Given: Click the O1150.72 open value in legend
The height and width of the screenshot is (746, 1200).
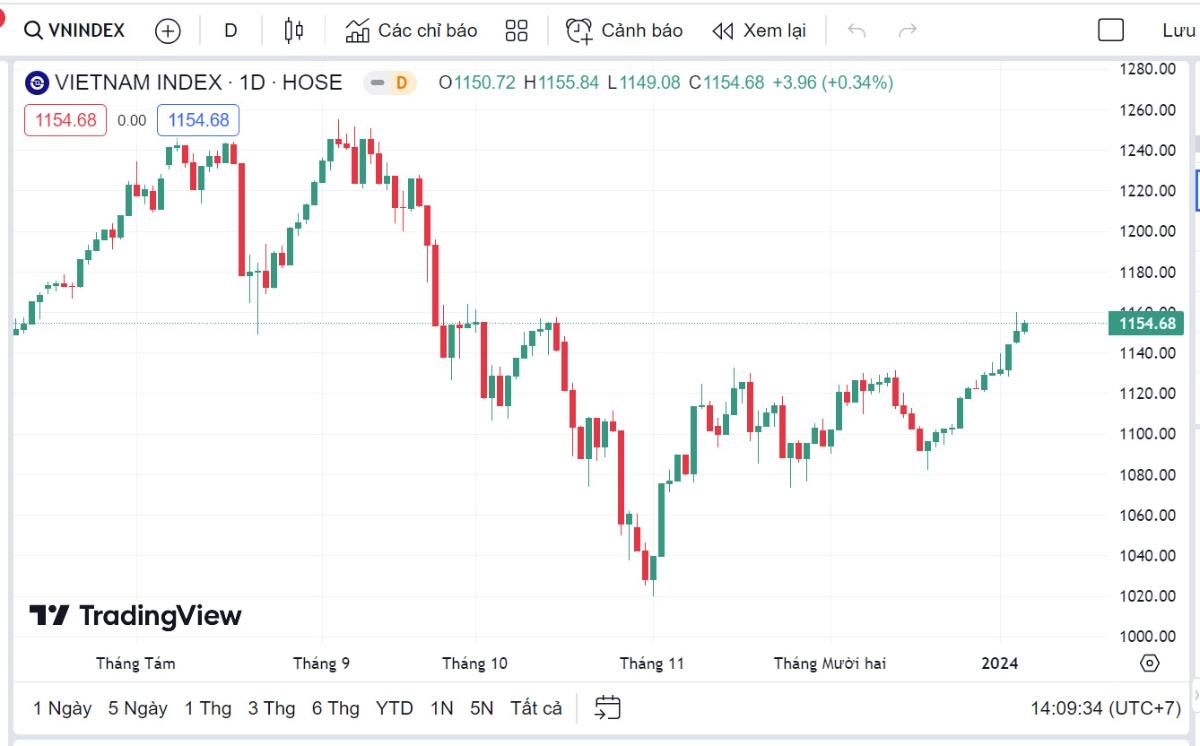Looking at the screenshot, I should (477, 82).
